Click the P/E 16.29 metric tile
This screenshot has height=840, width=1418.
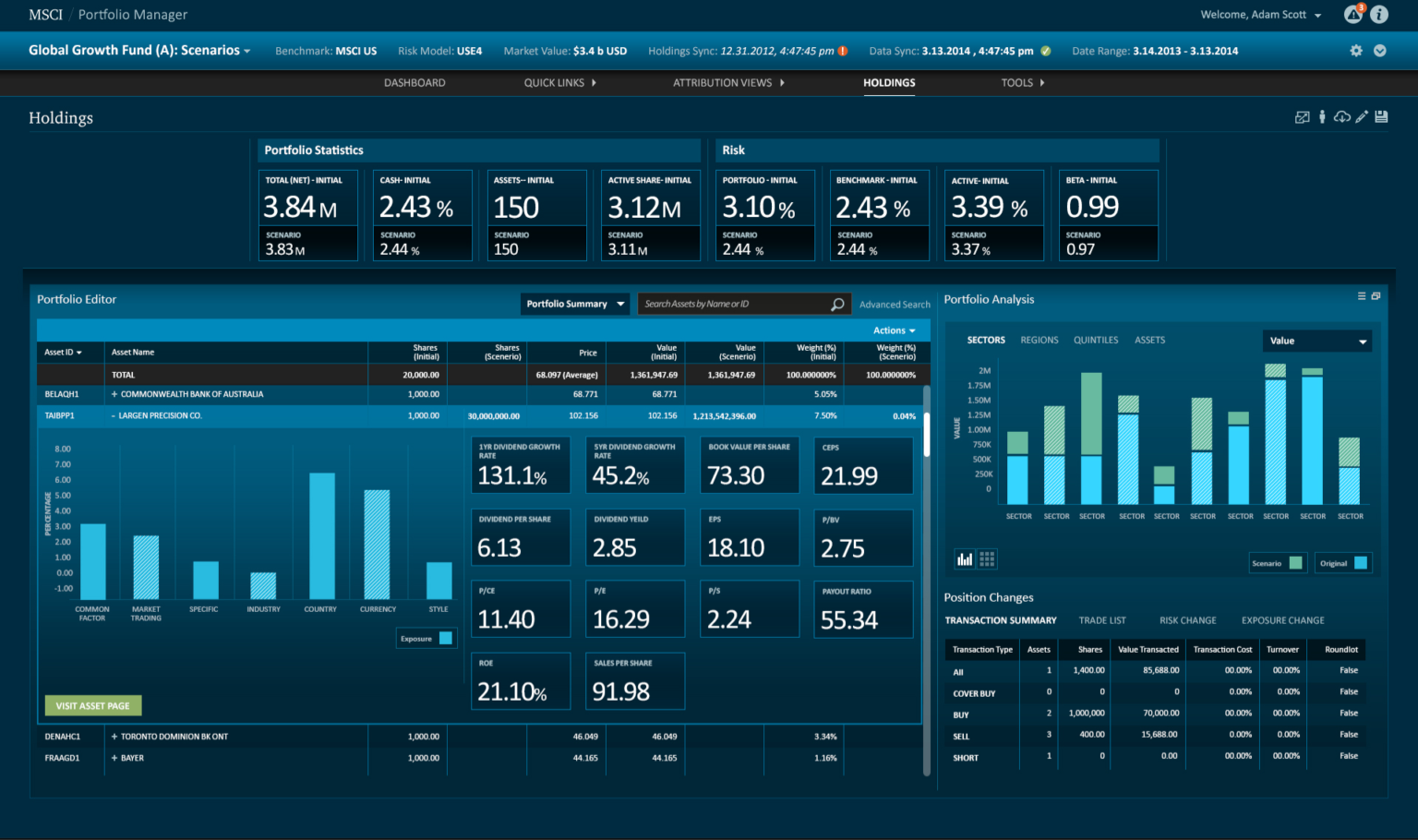pyautogui.click(x=635, y=609)
